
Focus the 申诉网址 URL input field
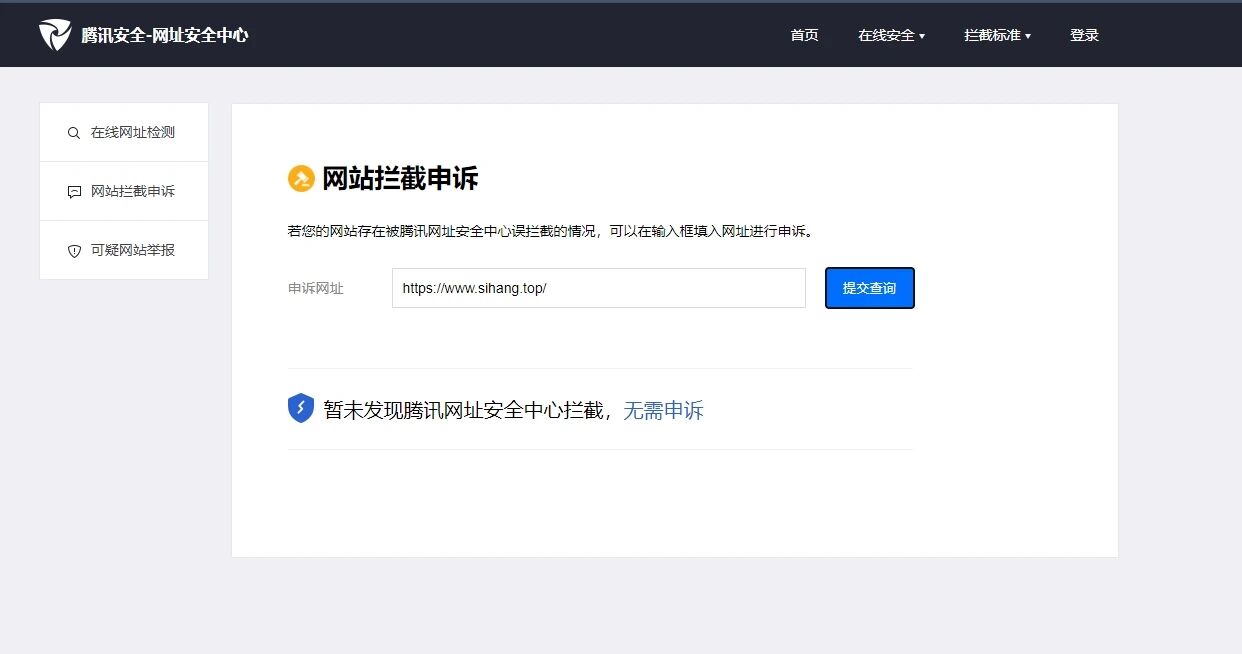click(x=599, y=288)
